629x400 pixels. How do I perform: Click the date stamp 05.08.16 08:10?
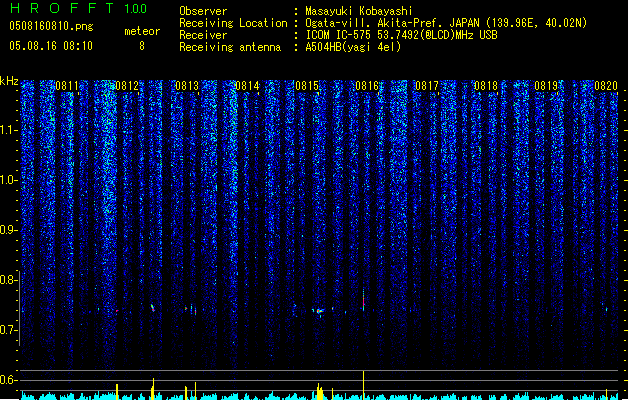click(51, 46)
